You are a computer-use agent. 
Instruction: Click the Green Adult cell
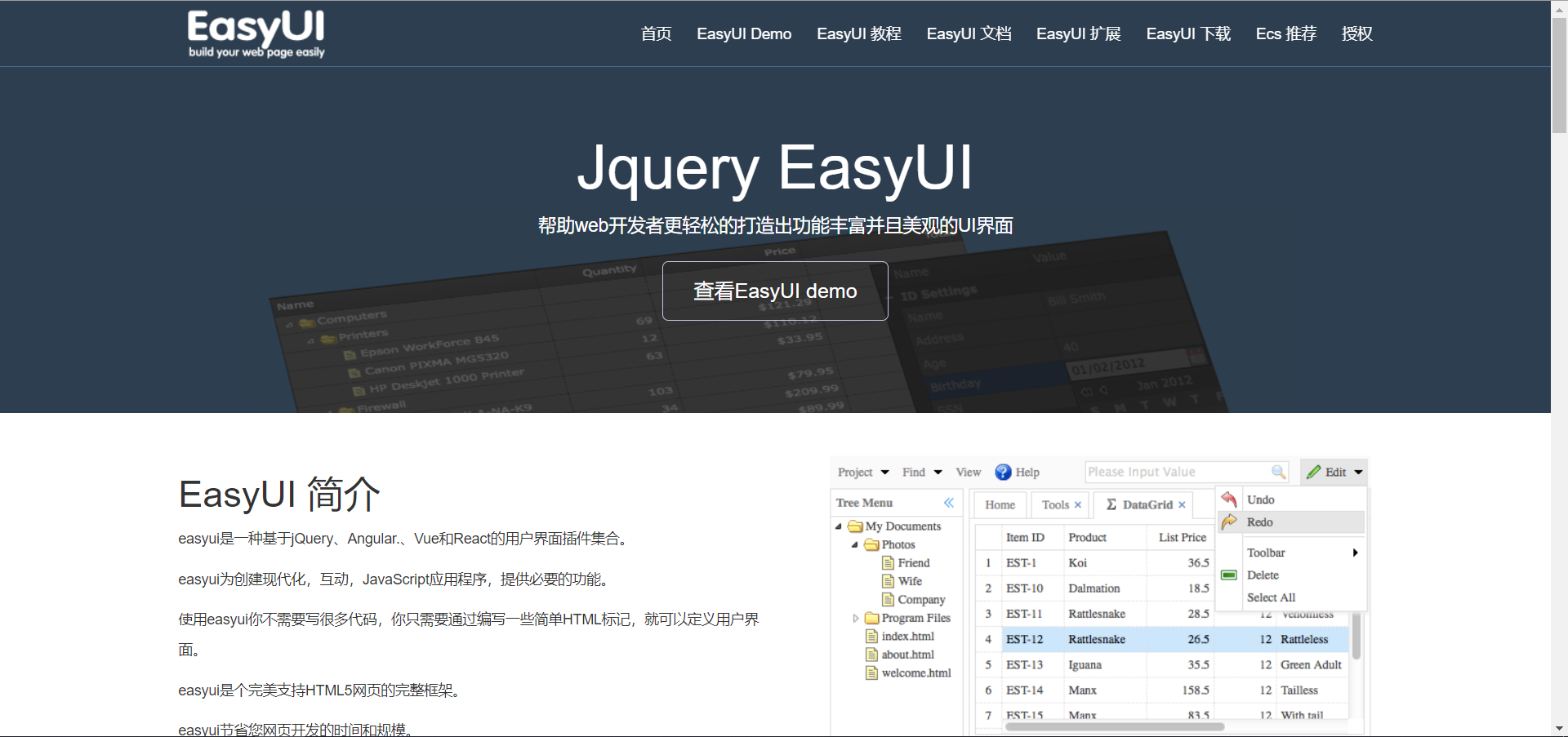click(x=1311, y=665)
